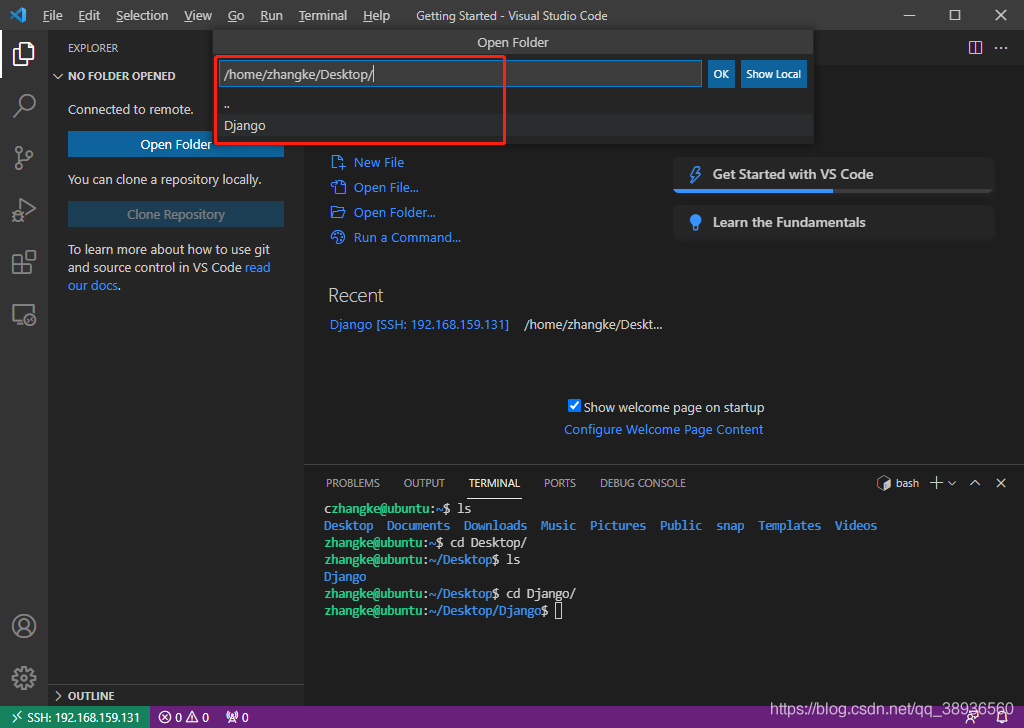Click the Run a Command palette icon
Screen dimensions: 1024x728
[338, 237]
